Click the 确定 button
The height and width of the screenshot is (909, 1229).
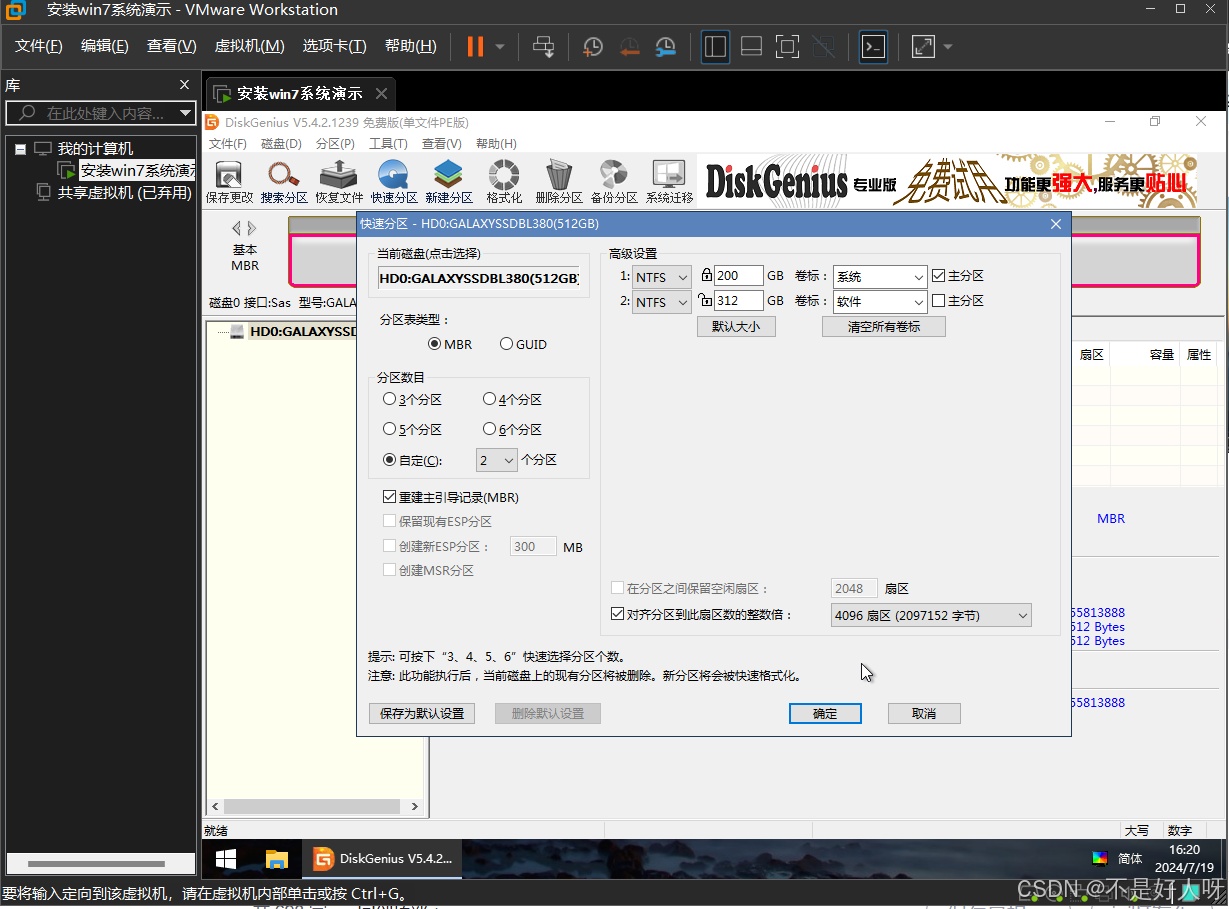(x=825, y=713)
